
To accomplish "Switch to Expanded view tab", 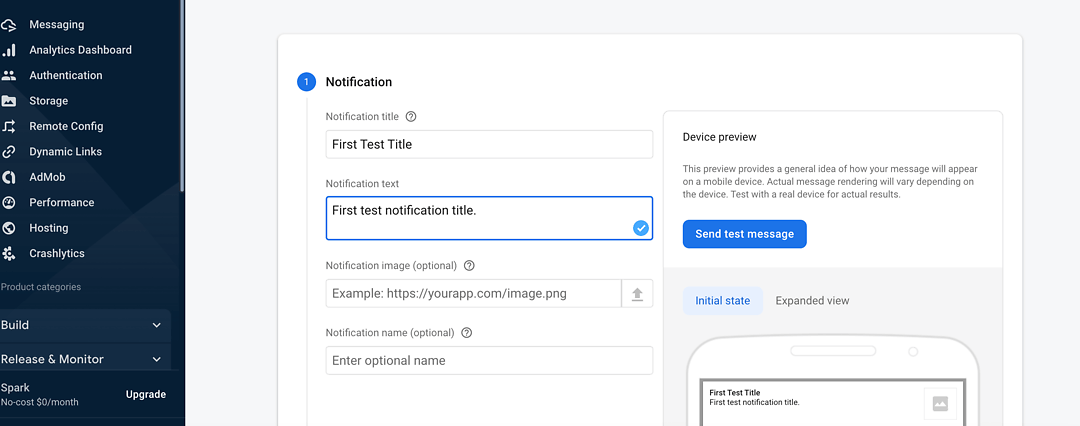I will click(x=812, y=301).
